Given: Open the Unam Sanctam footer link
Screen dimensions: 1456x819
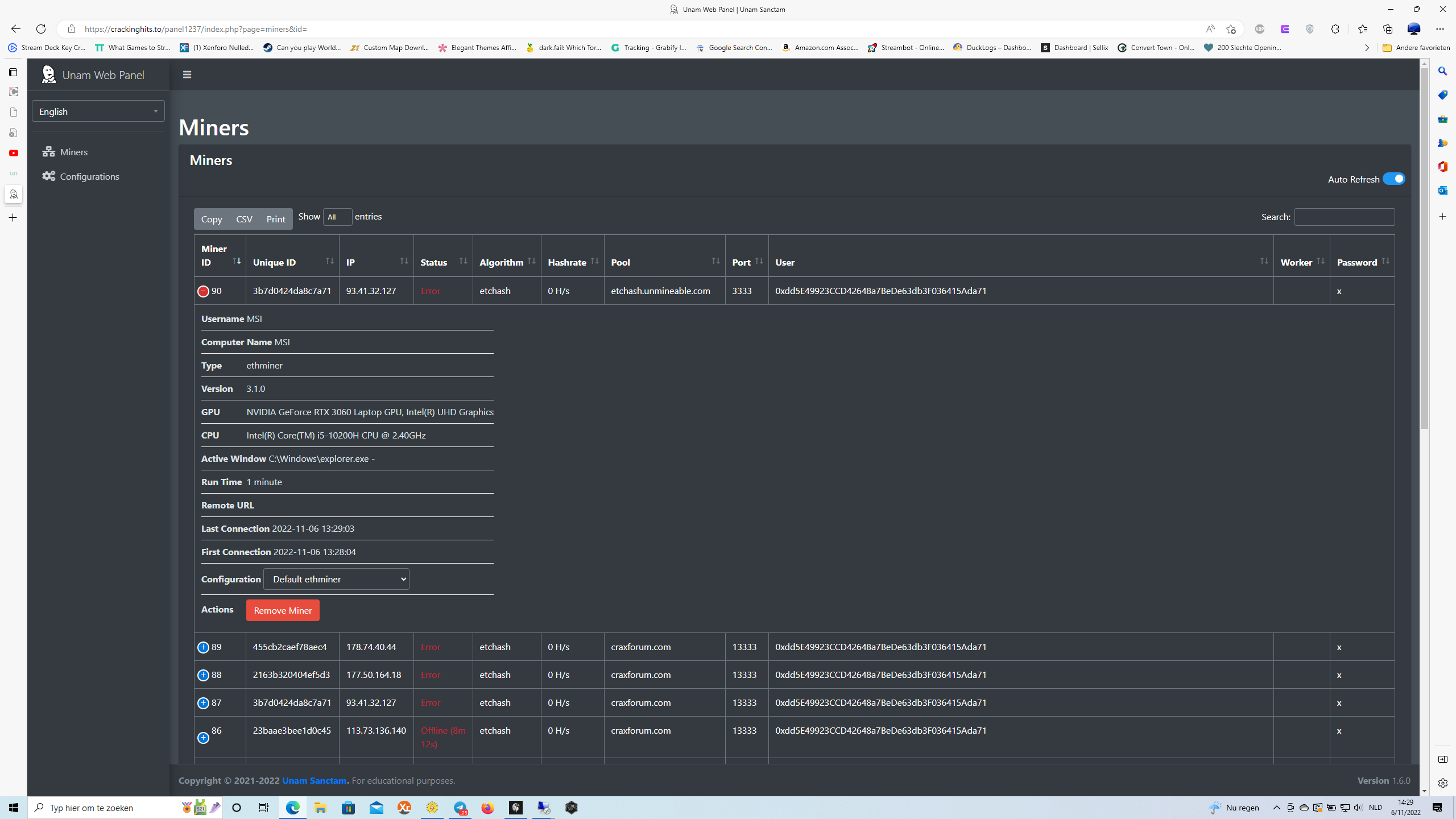Looking at the screenshot, I should pyautogui.click(x=314, y=780).
